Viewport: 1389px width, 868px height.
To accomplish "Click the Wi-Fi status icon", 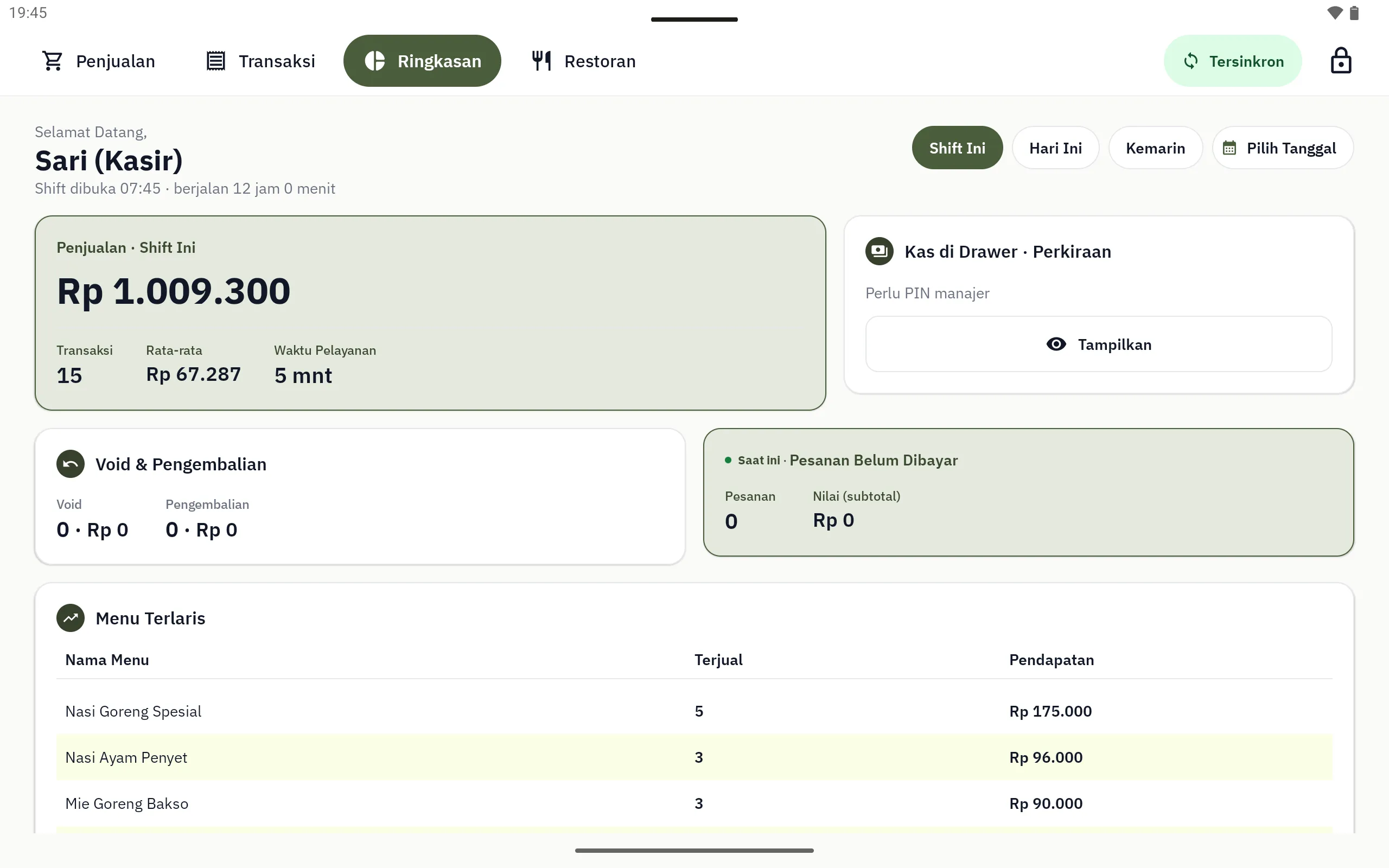I will click(x=1335, y=12).
